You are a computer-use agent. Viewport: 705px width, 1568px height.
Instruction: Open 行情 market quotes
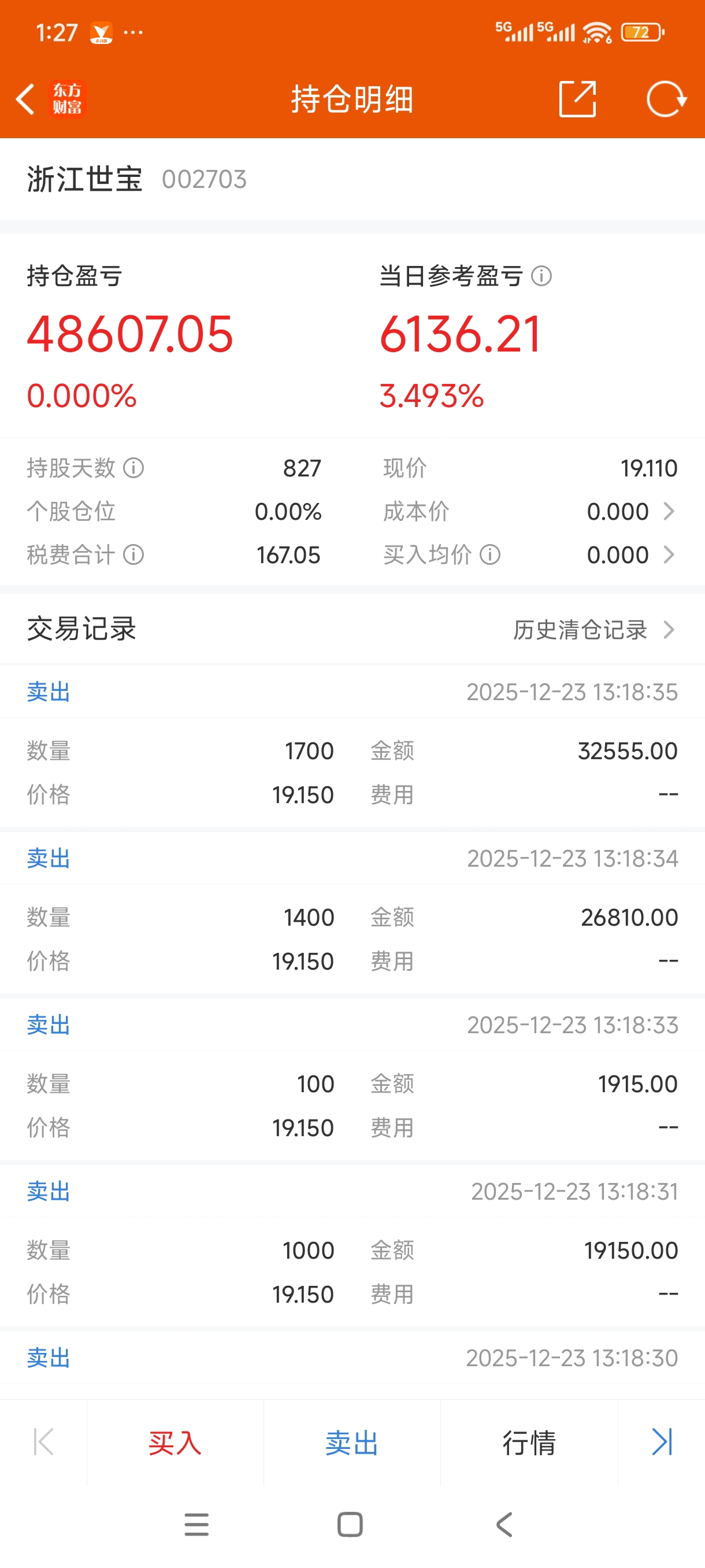click(x=529, y=1443)
